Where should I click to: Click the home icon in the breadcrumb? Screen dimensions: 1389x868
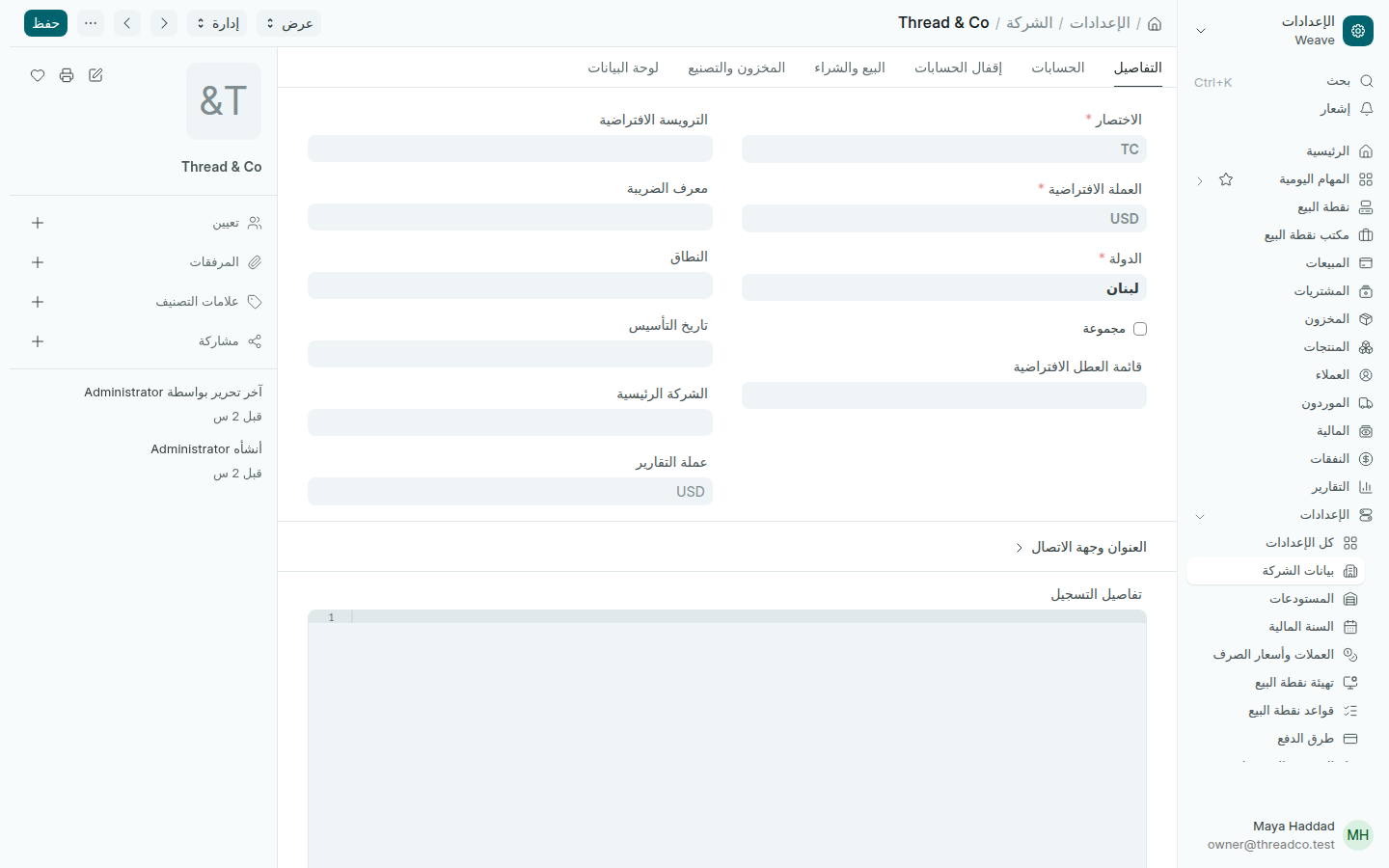coord(1155,23)
